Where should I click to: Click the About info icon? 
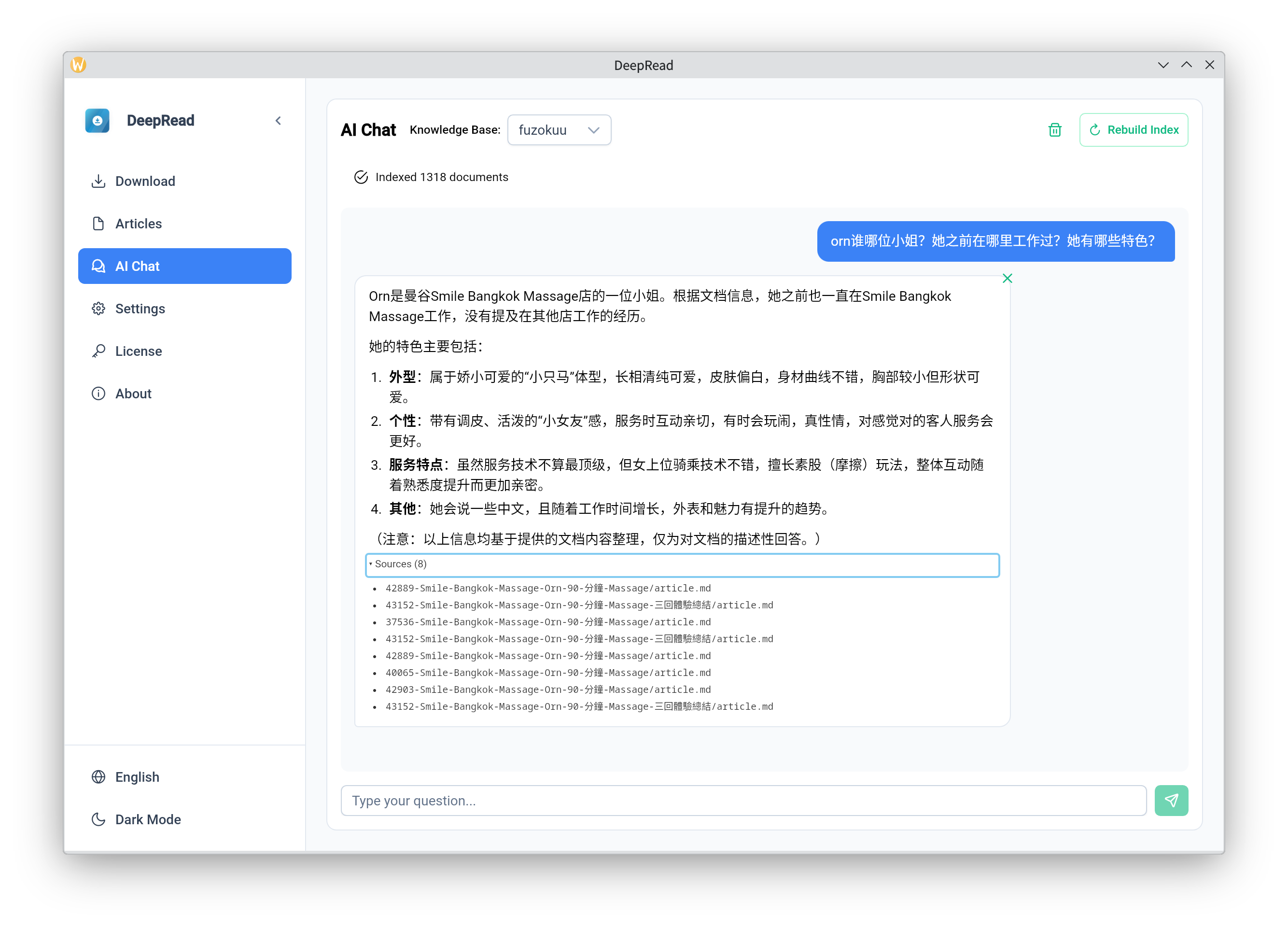tap(98, 394)
